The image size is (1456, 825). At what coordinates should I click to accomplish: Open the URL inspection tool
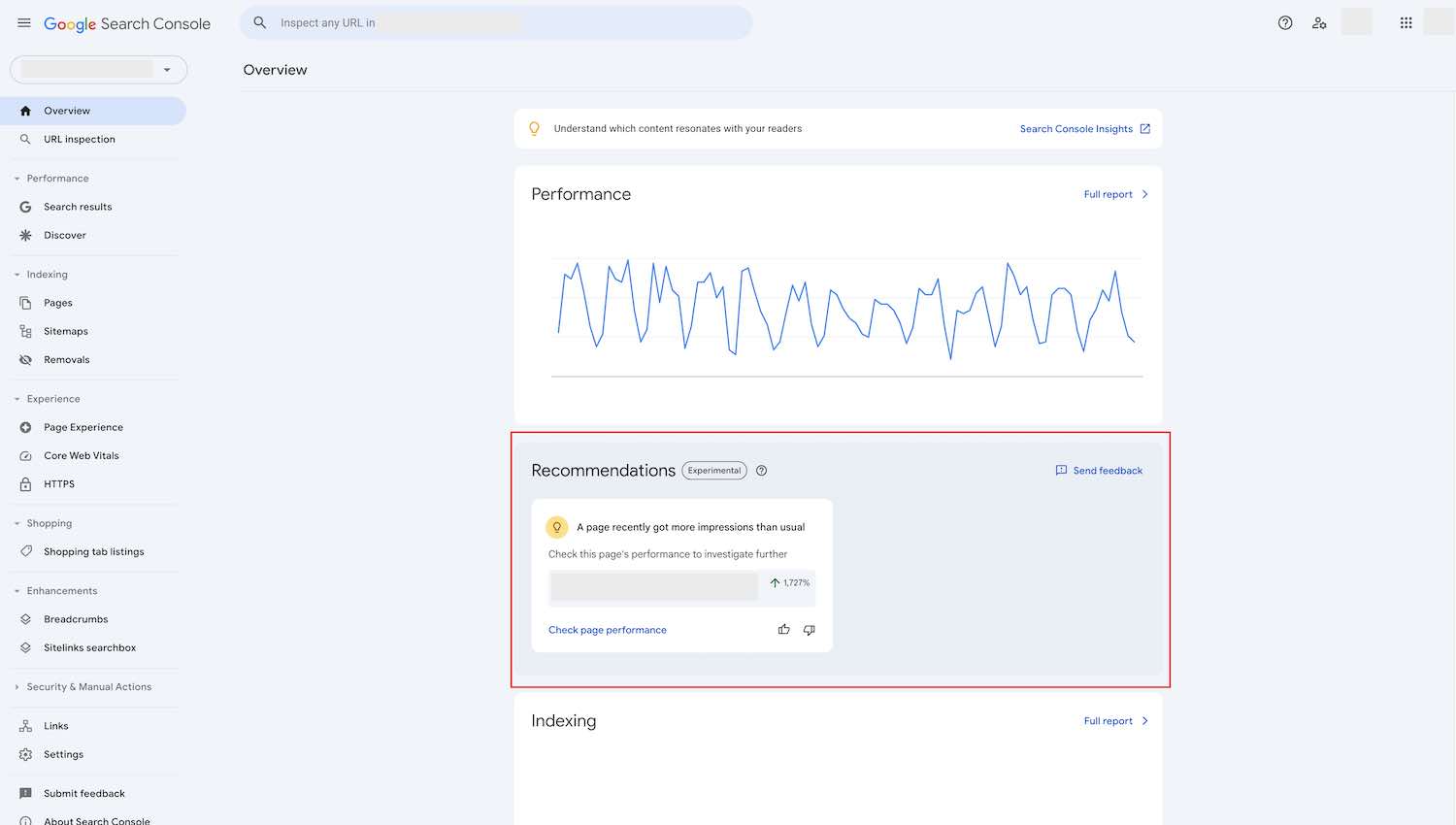(x=79, y=139)
